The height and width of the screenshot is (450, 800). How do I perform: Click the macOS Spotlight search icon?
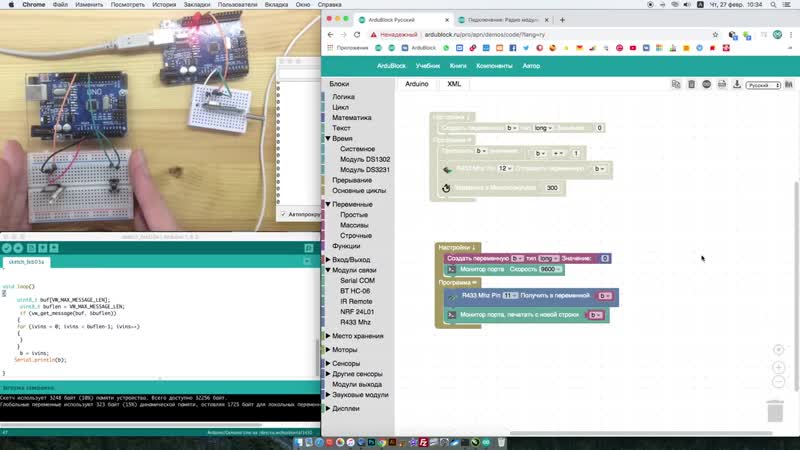pos(773,5)
